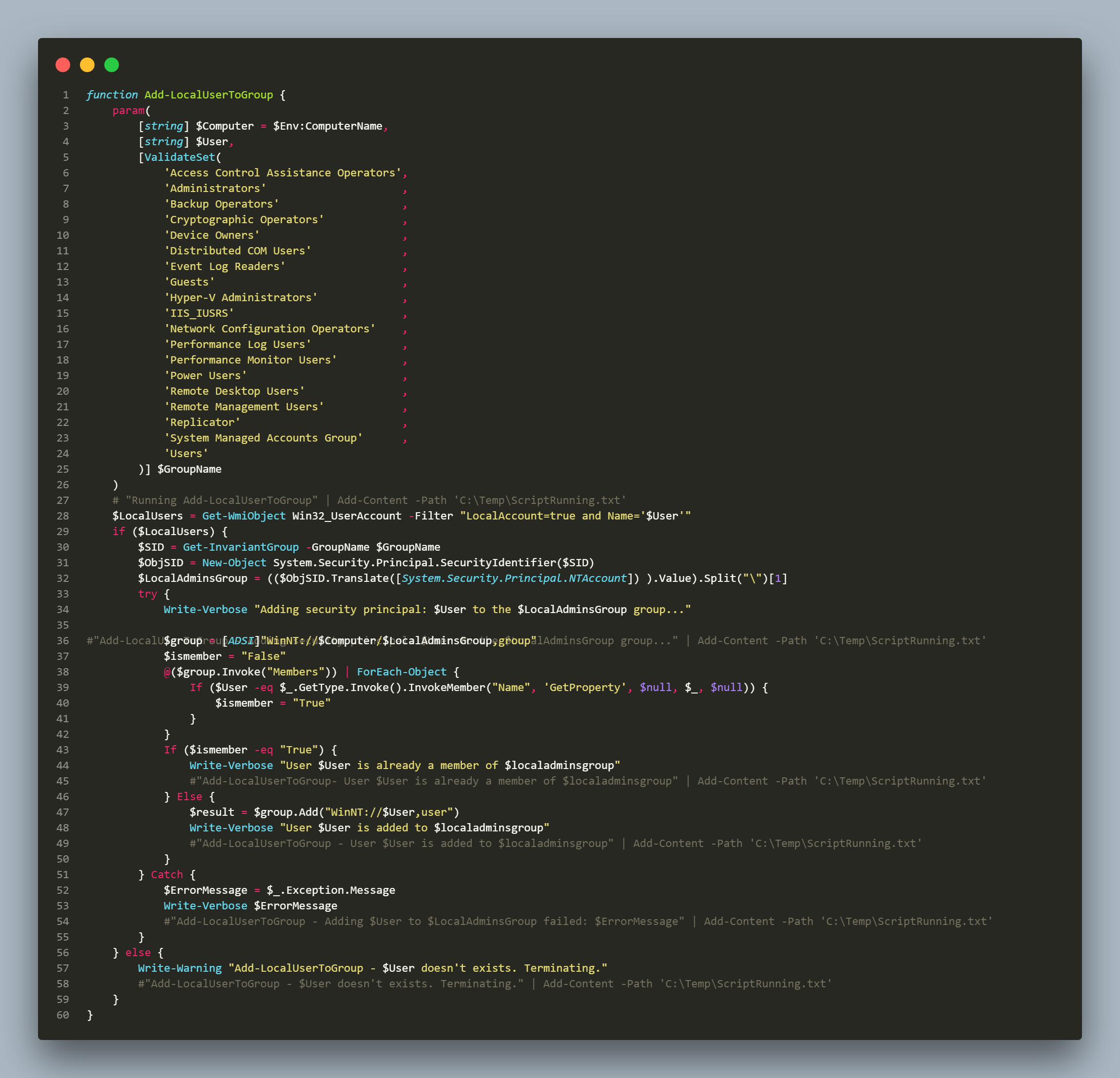Click the red close window dot

point(63,65)
